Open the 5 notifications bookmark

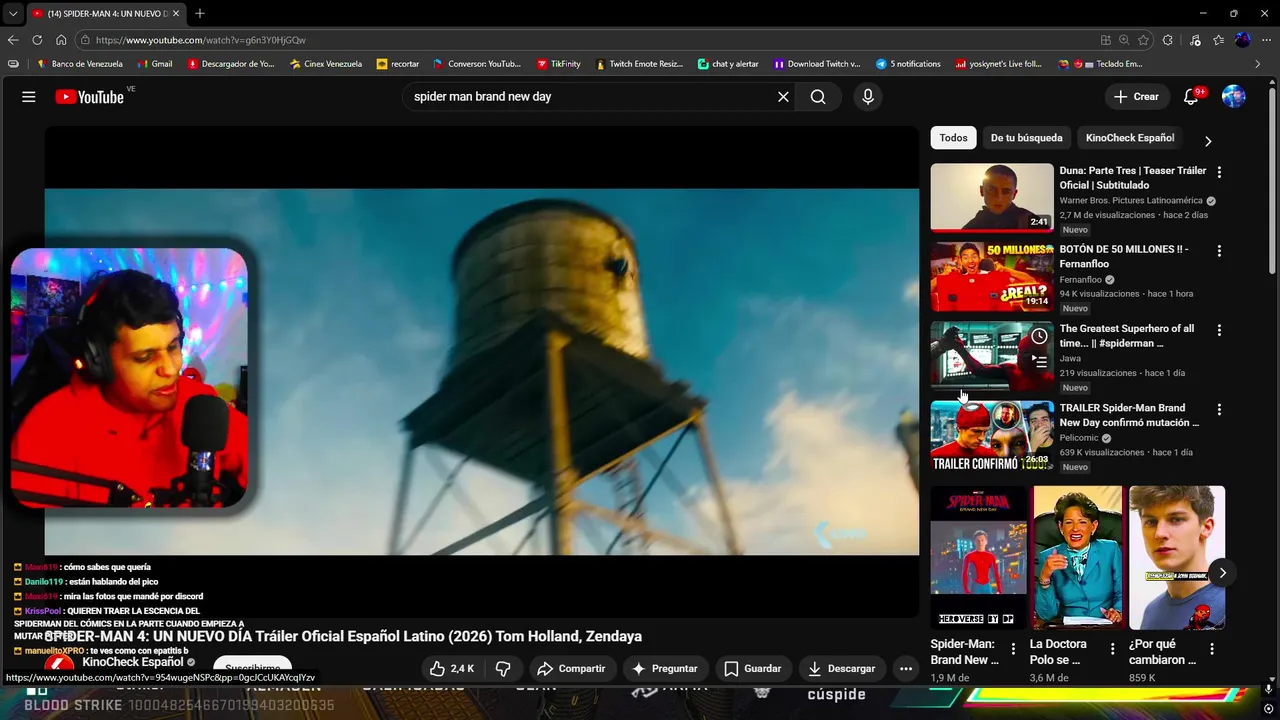908,64
